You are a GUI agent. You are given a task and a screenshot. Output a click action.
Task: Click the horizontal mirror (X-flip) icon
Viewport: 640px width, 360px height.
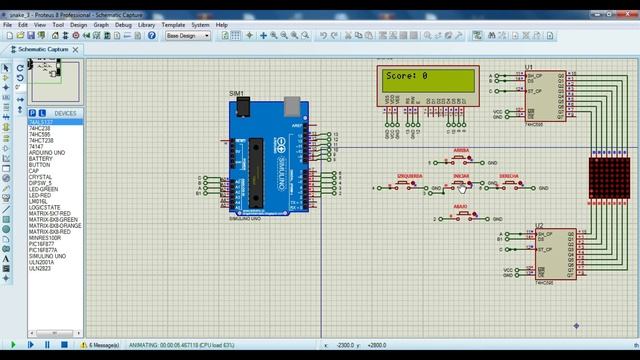(x=20, y=100)
